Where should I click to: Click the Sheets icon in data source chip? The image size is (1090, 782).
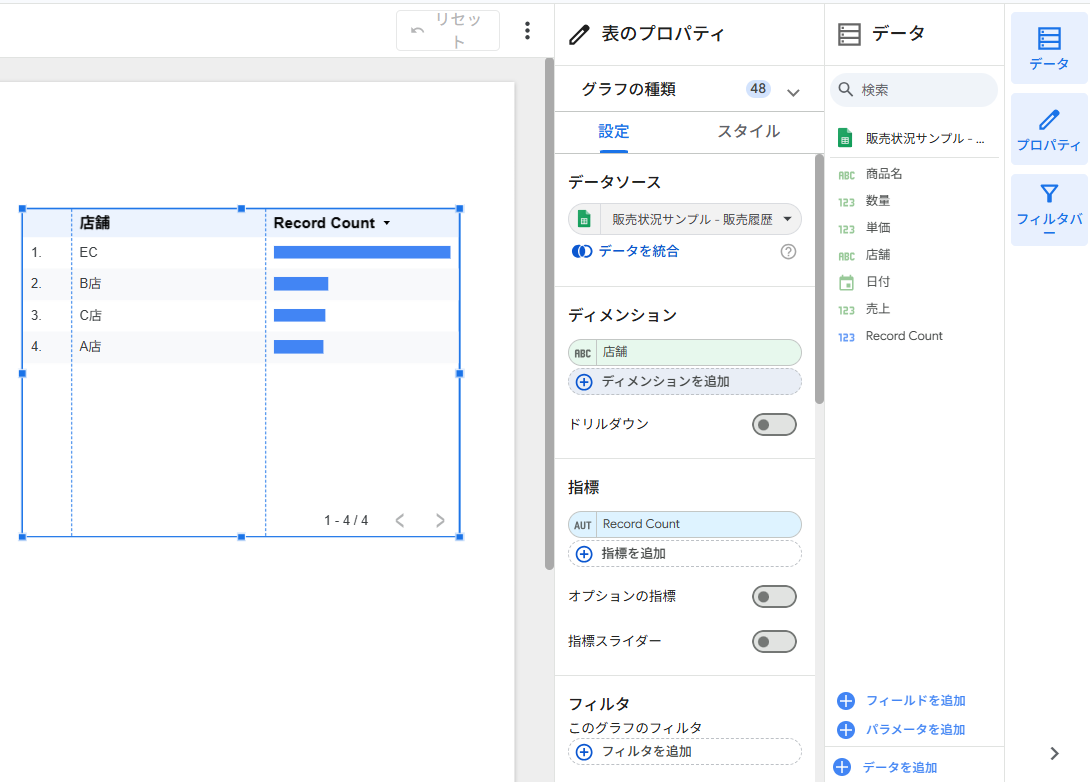[584, 220]
